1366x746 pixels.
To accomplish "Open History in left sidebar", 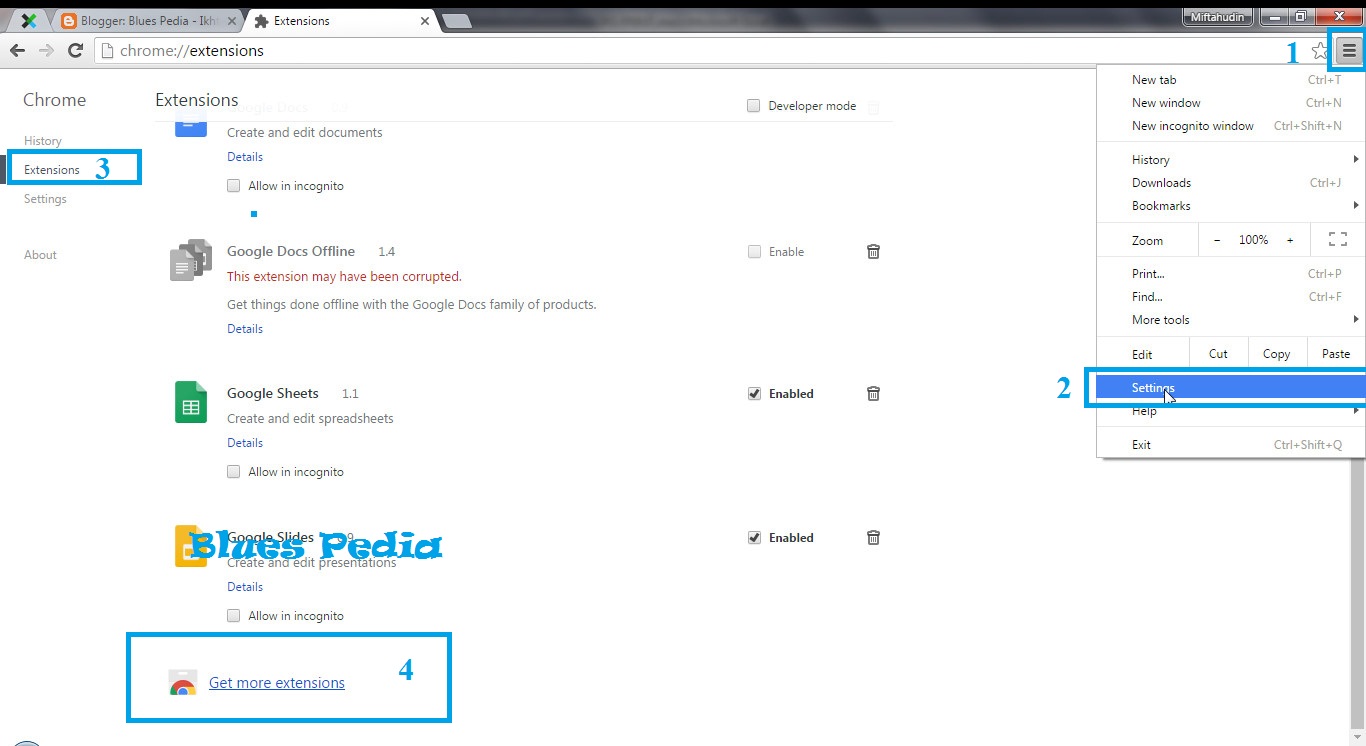I will coord(43,141).
